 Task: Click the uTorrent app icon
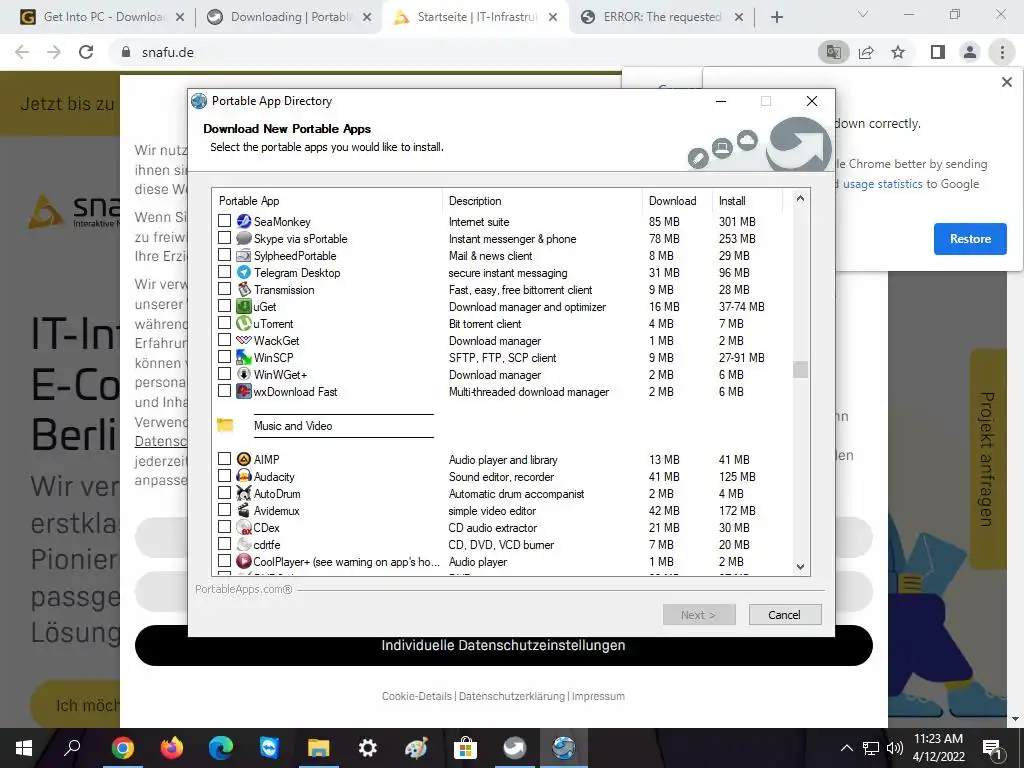click(244, 323)
